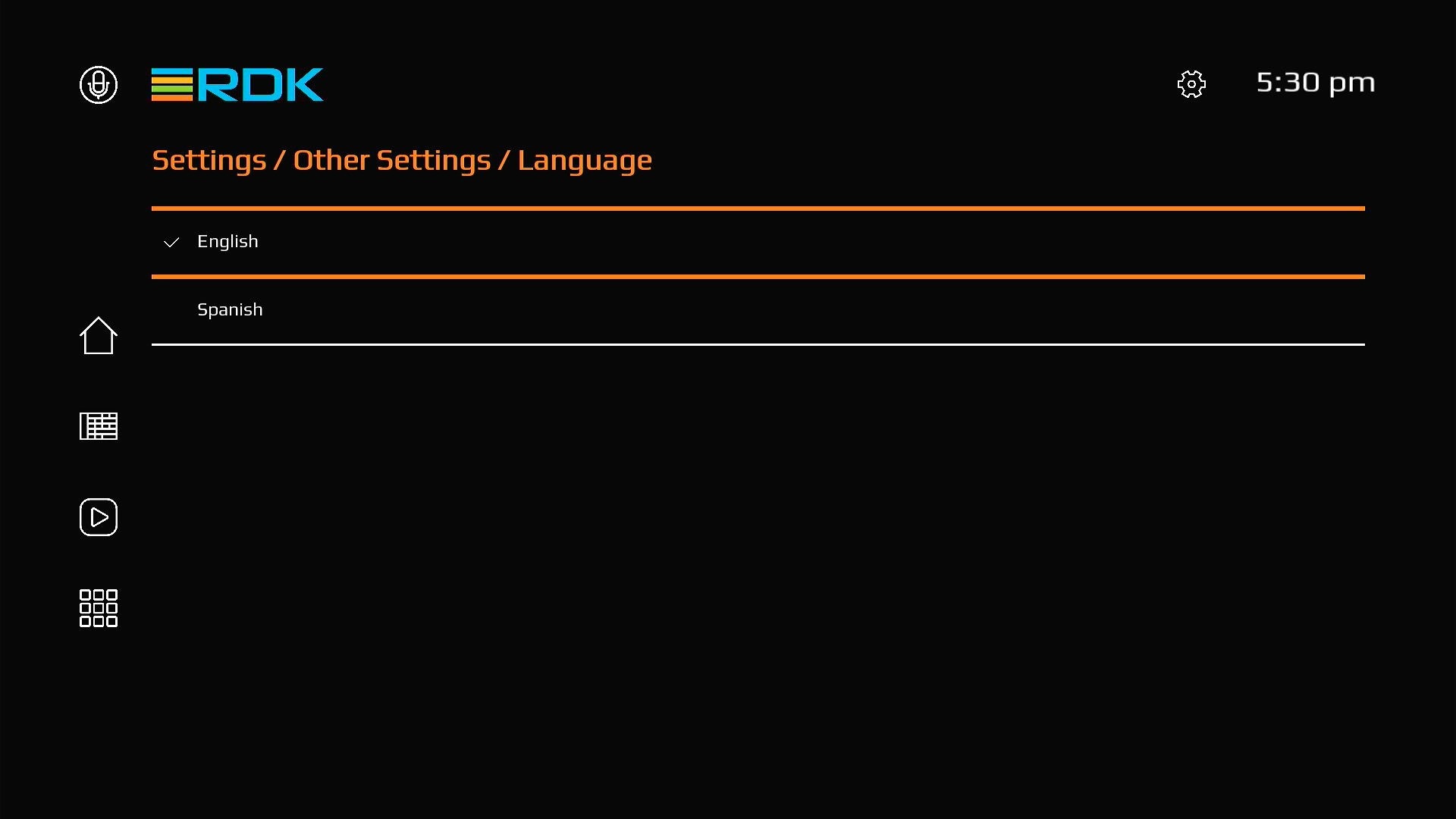Select Spanish as the language

coord(230,310)
